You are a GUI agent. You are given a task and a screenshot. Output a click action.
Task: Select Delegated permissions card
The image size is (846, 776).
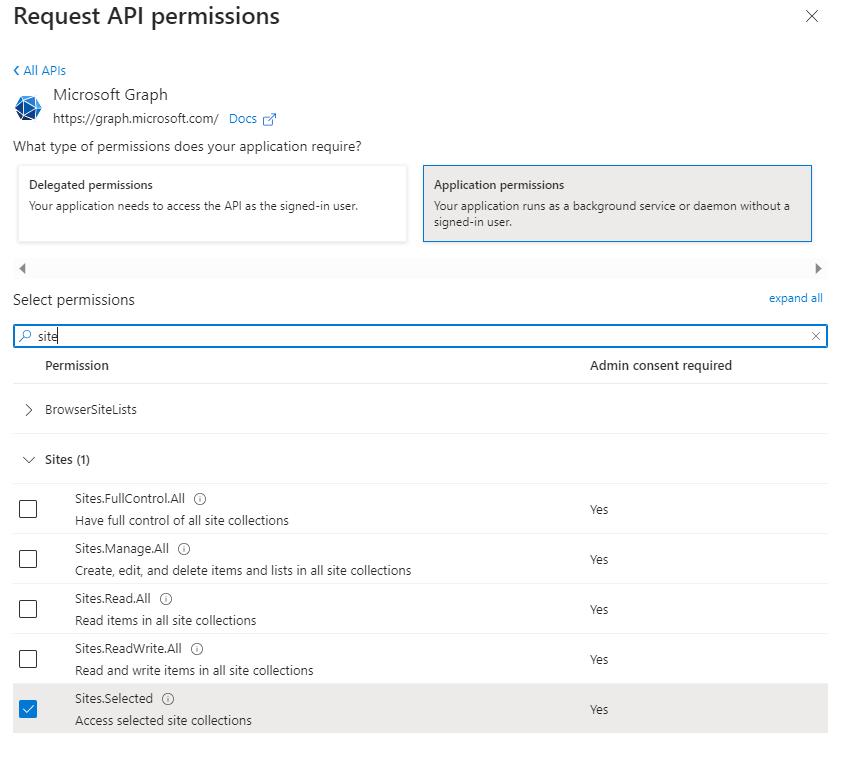[213, 203]
